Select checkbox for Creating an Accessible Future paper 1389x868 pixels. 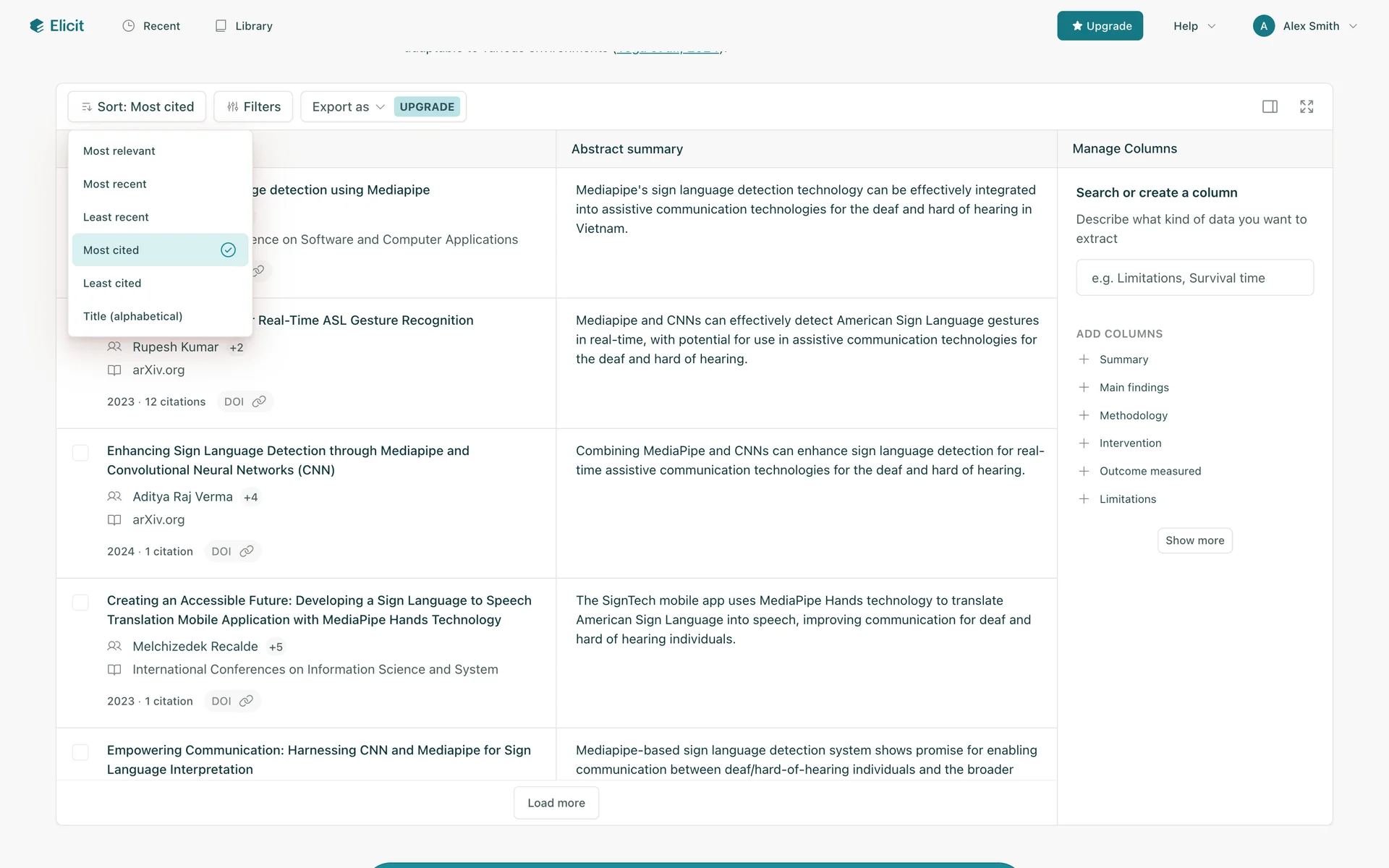80,603
